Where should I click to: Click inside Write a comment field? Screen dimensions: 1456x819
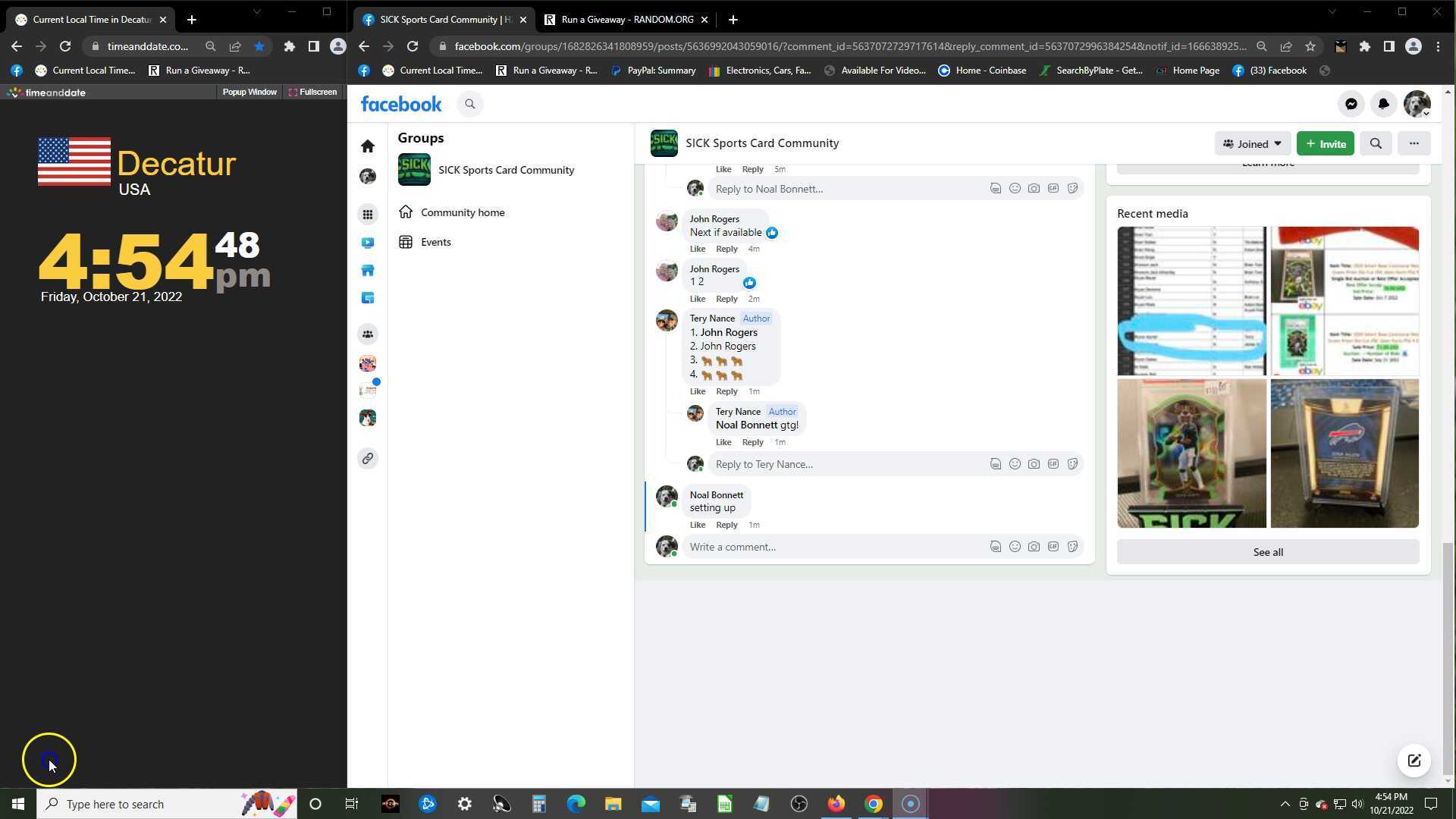click(x=834, y=547)
